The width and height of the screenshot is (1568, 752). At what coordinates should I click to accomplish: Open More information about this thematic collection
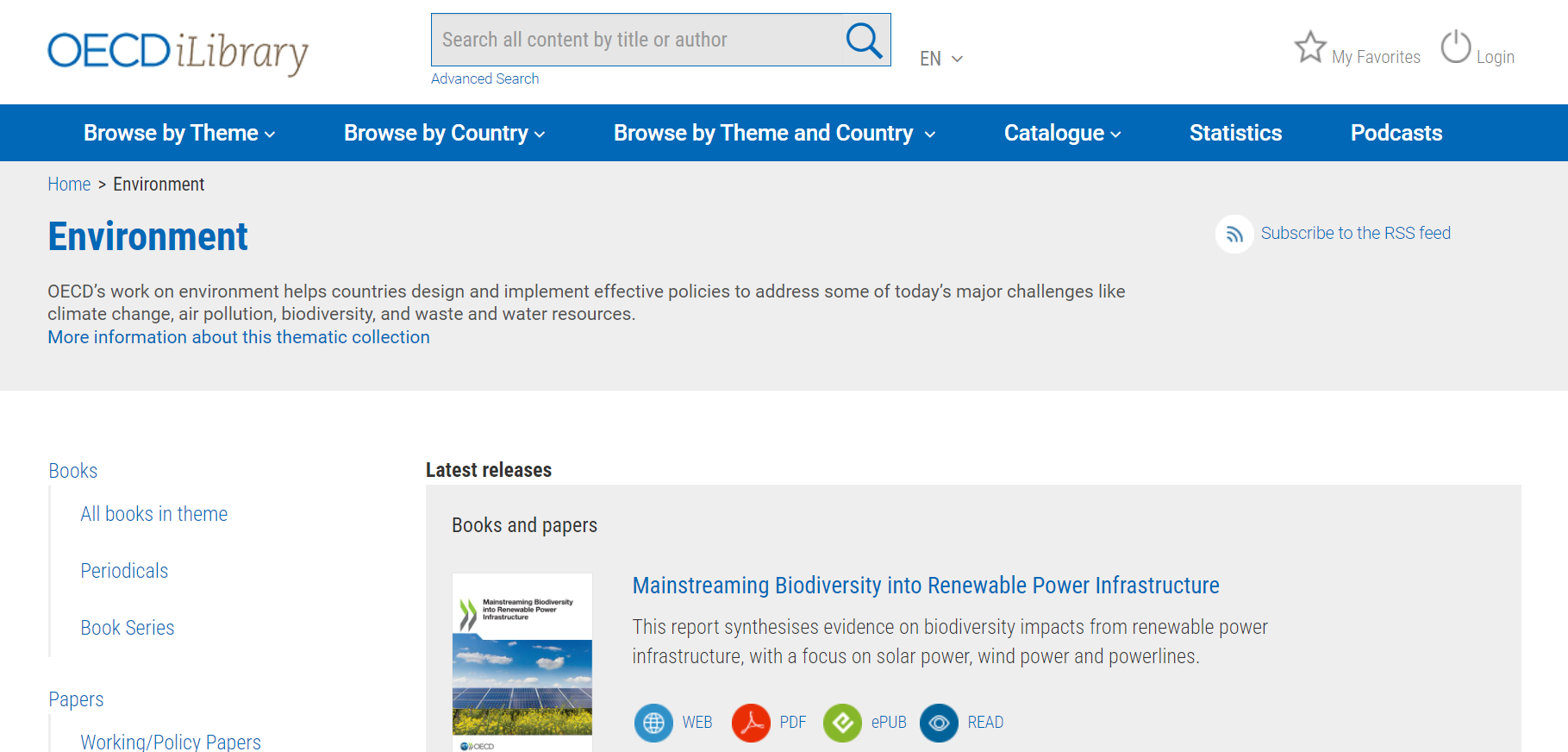pyautogui.click(x=239, y=337)
